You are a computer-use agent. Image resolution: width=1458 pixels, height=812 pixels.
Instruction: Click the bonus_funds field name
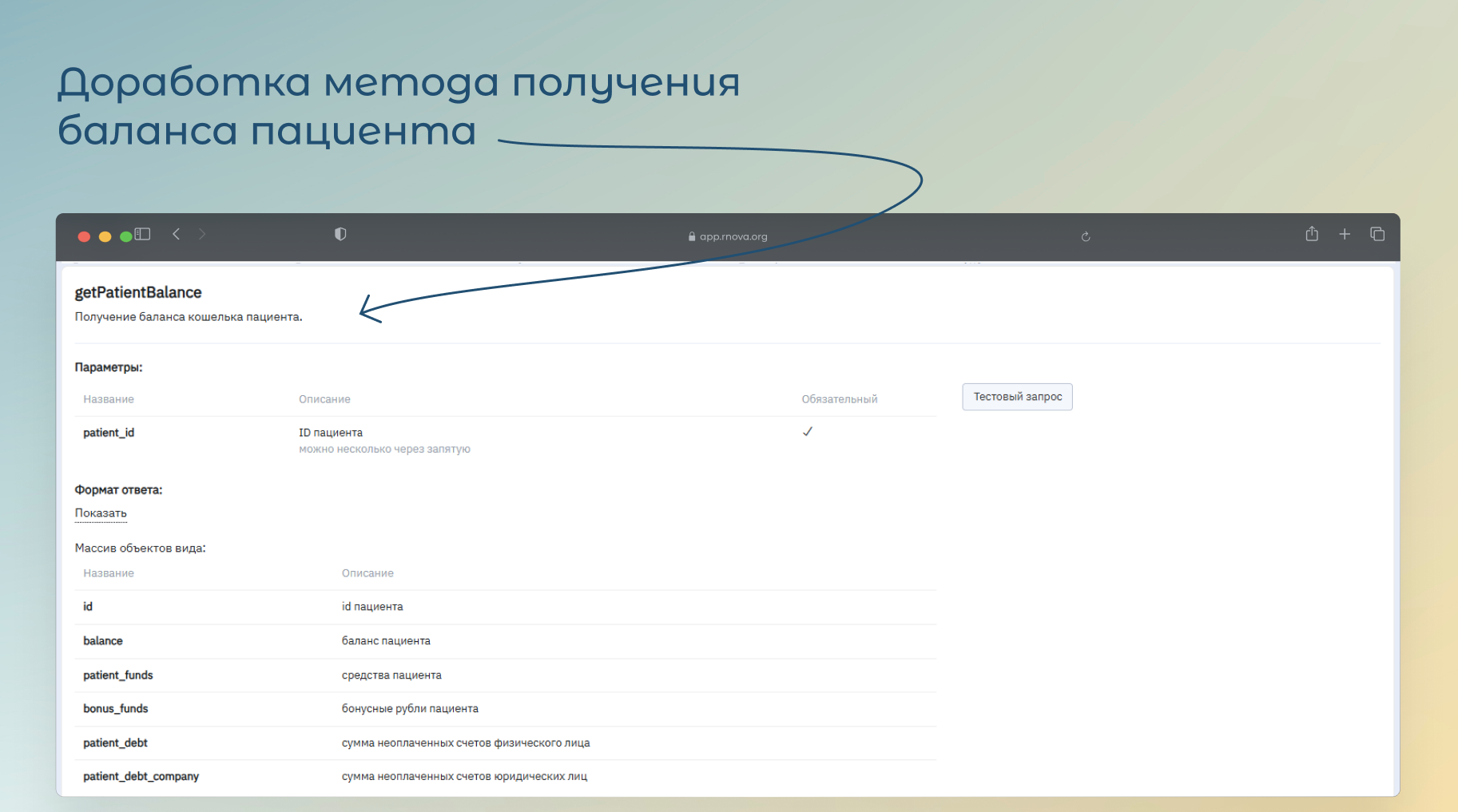click(116, 709)
